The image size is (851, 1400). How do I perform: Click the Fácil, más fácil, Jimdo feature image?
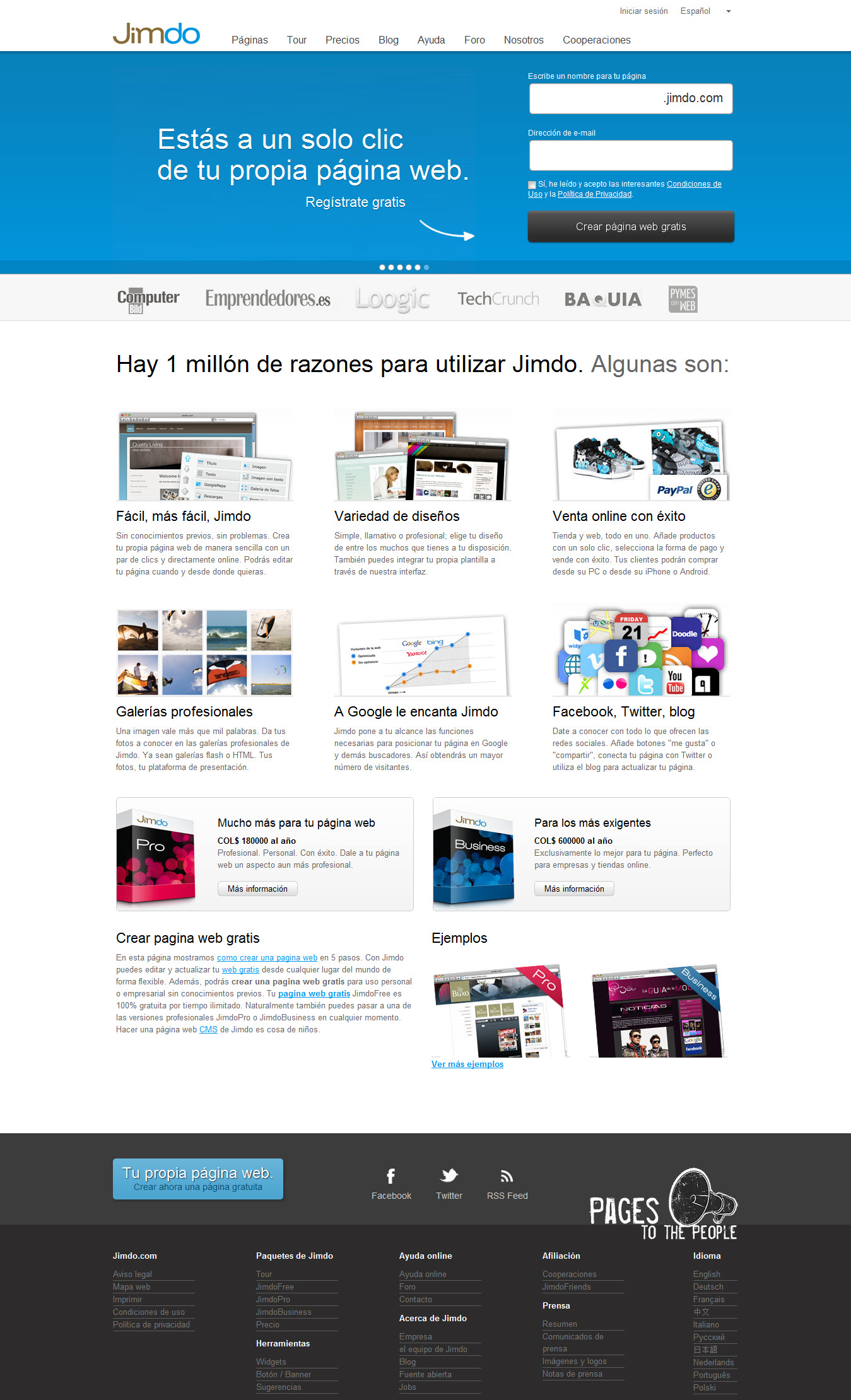click(x=204, y=455)
